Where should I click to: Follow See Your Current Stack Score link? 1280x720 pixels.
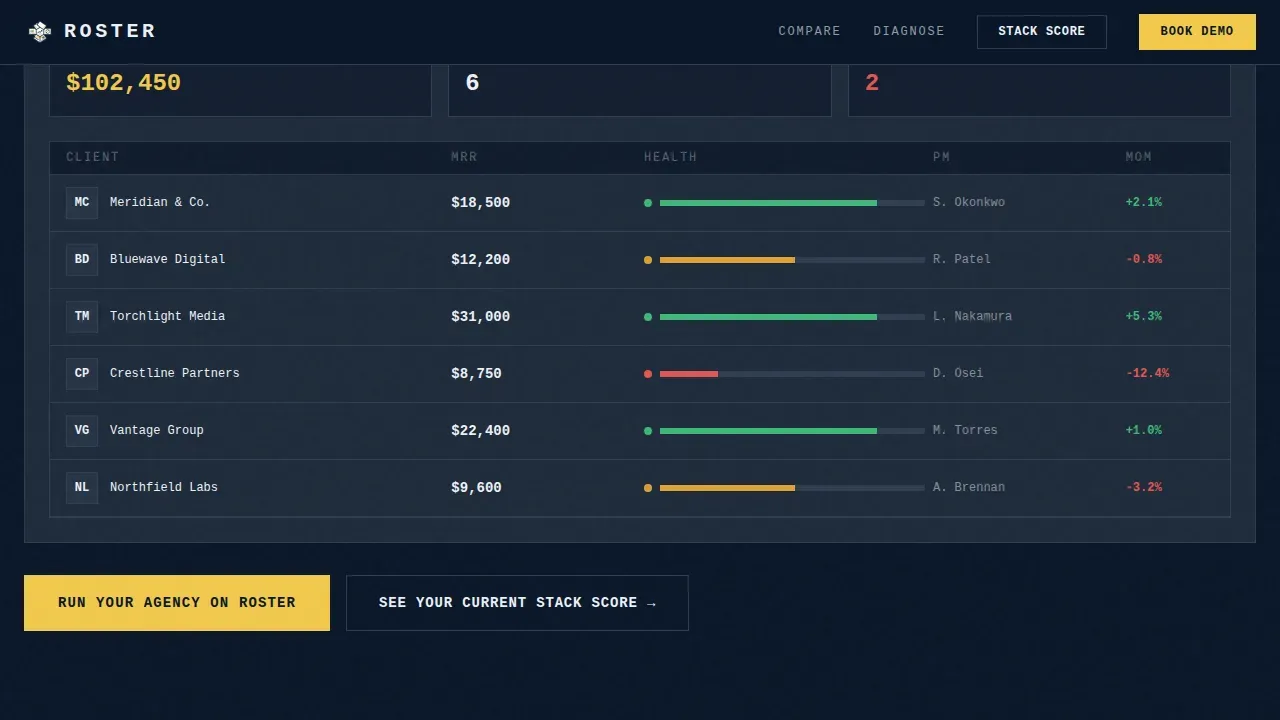(x=517, y=603)
